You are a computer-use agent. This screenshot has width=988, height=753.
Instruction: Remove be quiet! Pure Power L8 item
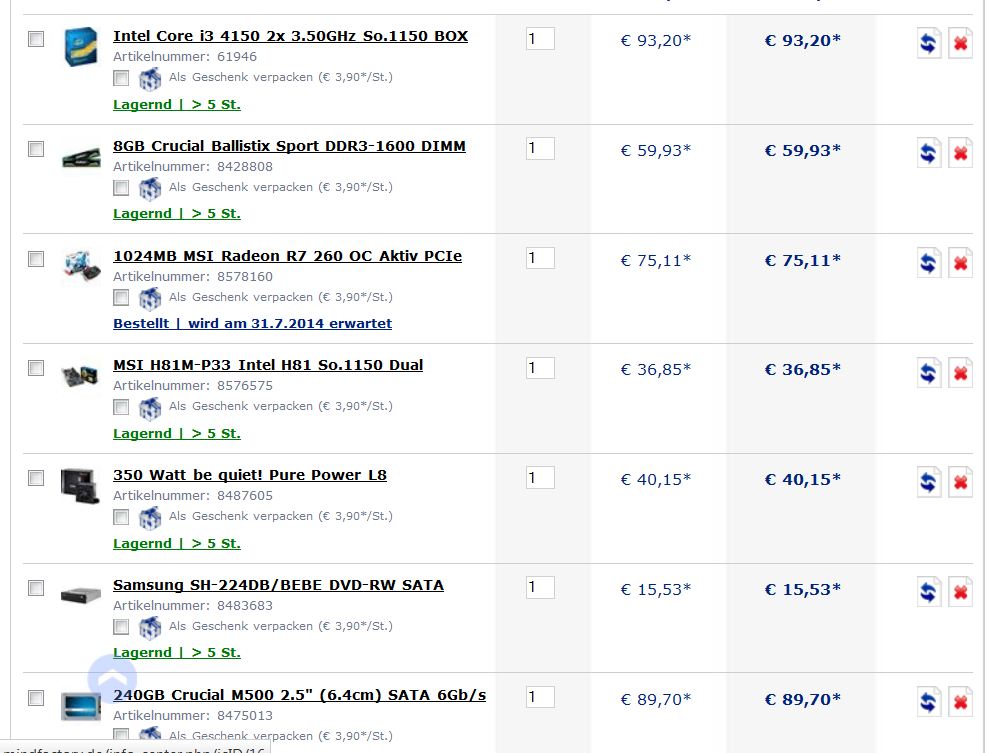click(960, 483)
